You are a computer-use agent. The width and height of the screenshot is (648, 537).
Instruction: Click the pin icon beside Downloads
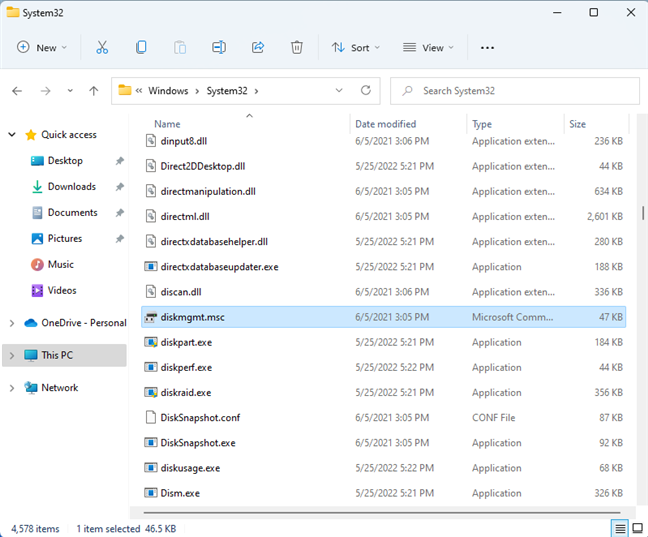pos(119,186)
